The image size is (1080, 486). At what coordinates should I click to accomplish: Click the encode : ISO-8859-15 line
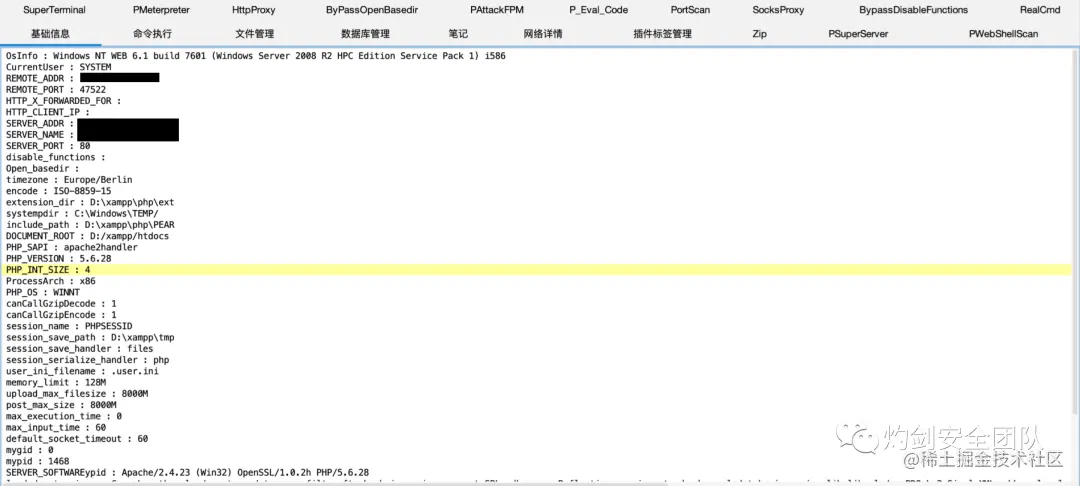click(x=59, y=191)
